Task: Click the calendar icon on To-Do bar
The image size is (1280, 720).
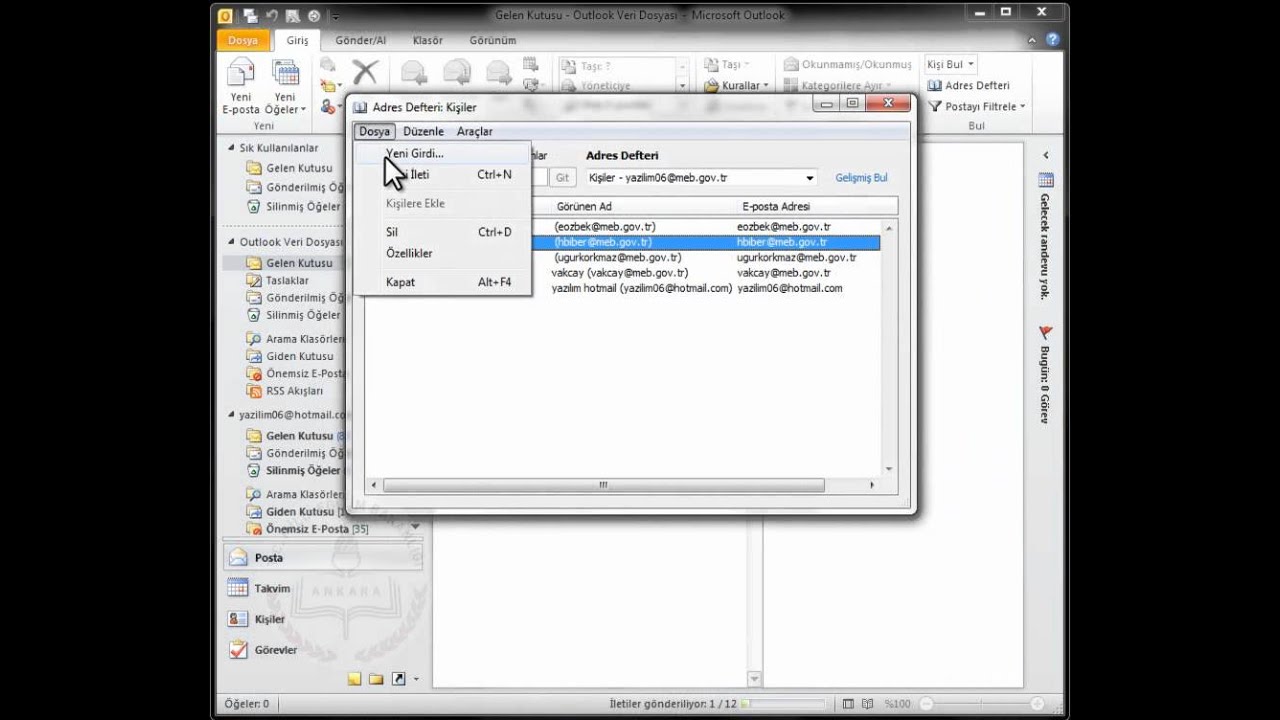Action: click(x=1046, y=181)
